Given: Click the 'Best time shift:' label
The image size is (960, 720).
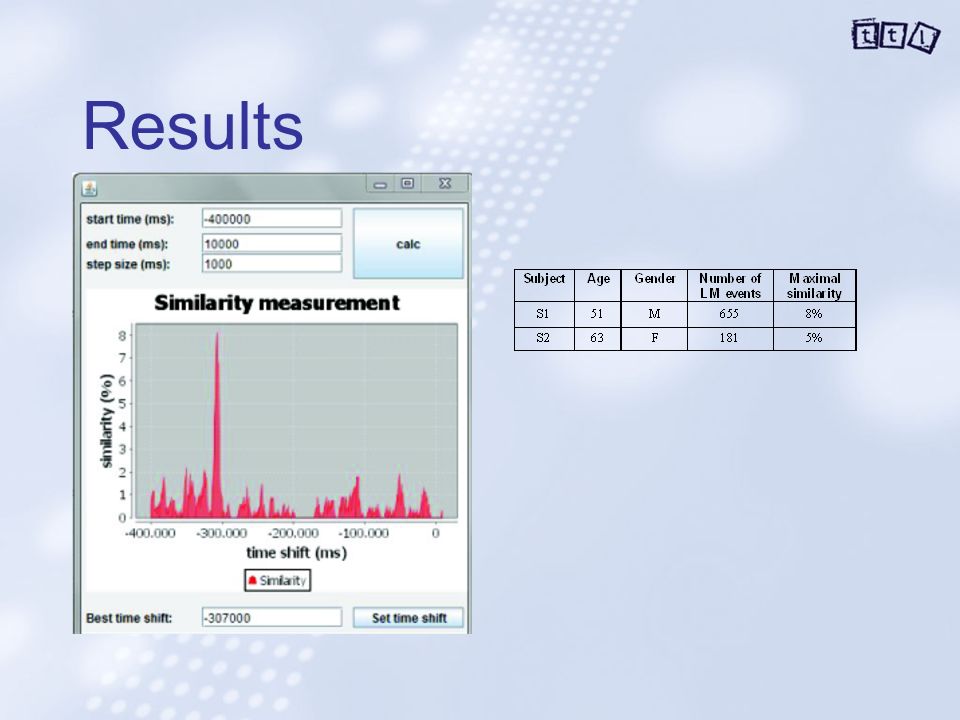Looking at the screenshot, I should [129, 618].
